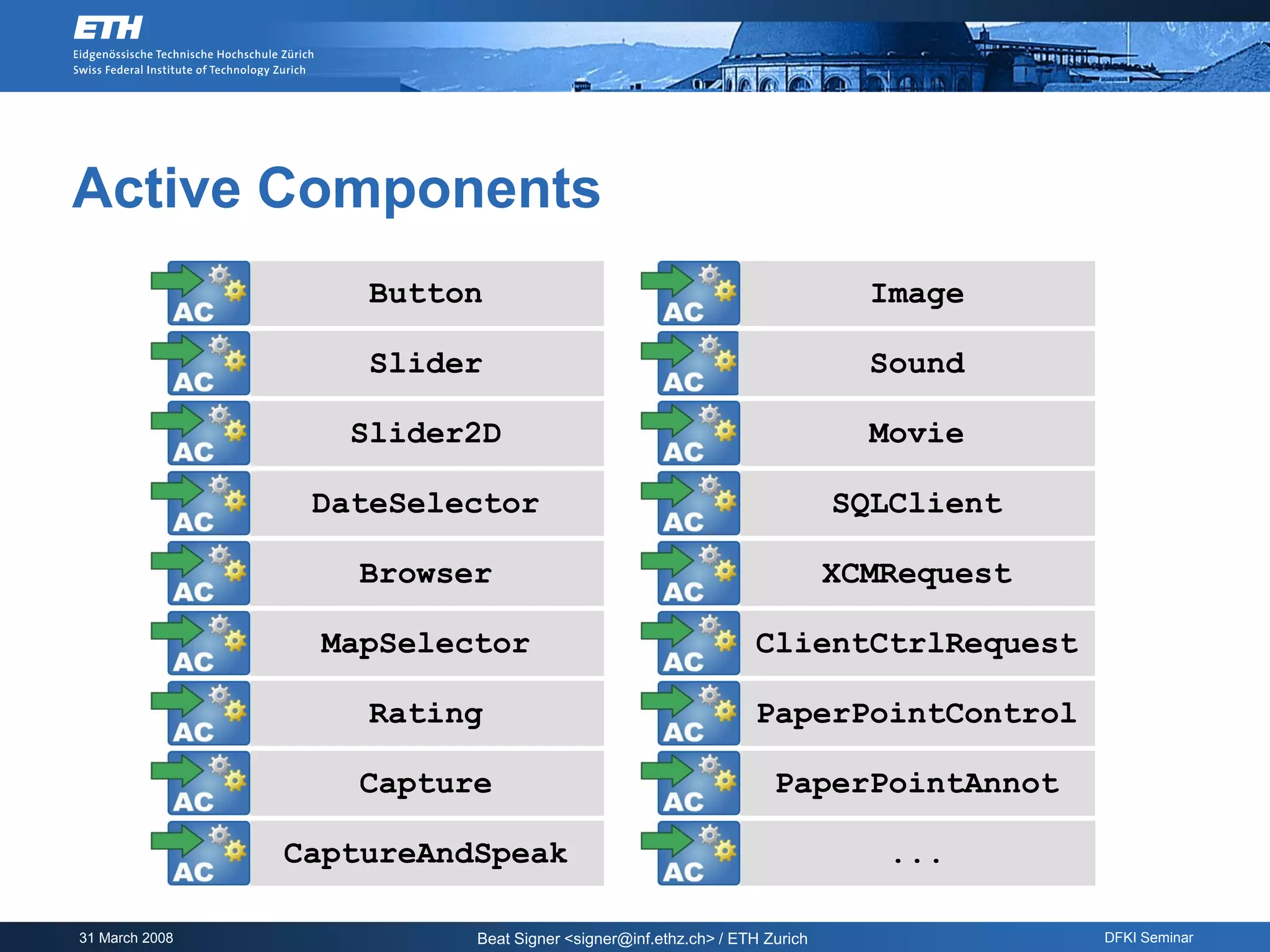This screenshot has width=1270, height=952.
Task: Select the Slider component label
Action: coord(426,363)
